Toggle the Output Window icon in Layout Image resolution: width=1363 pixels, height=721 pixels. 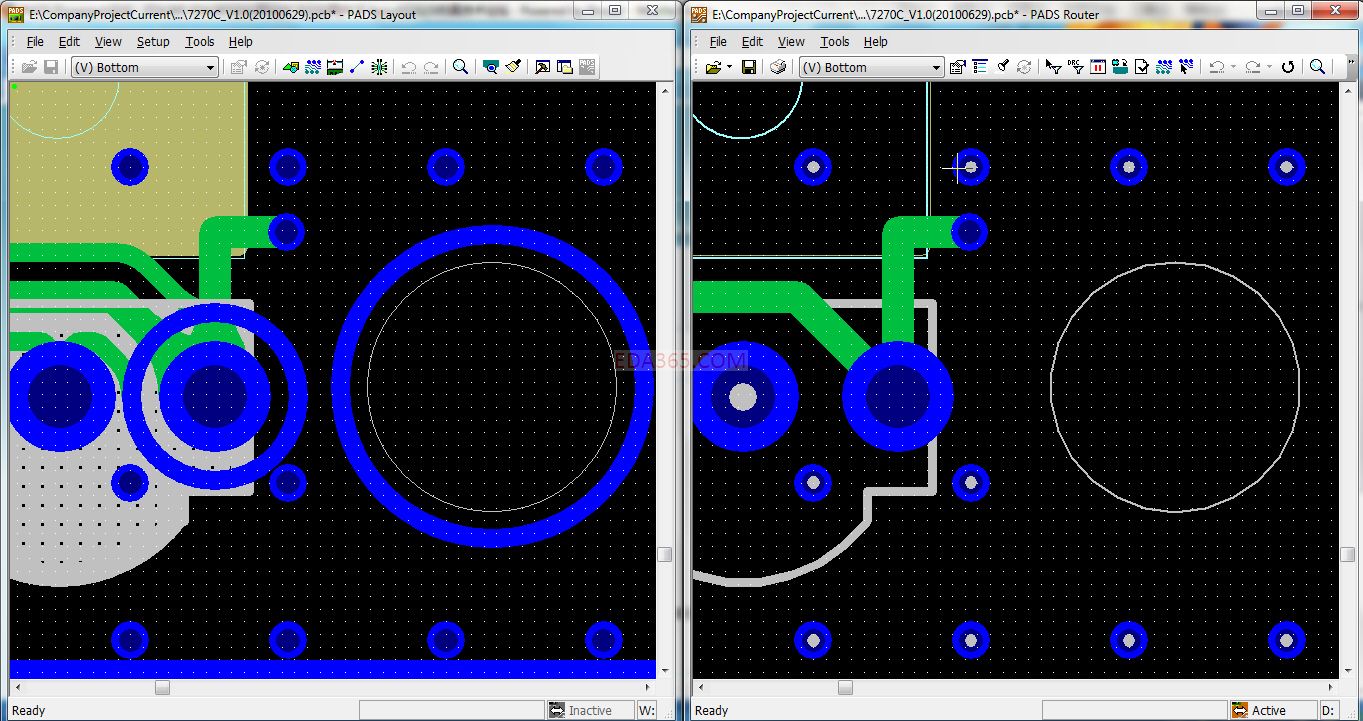click(x=542, y=67)
